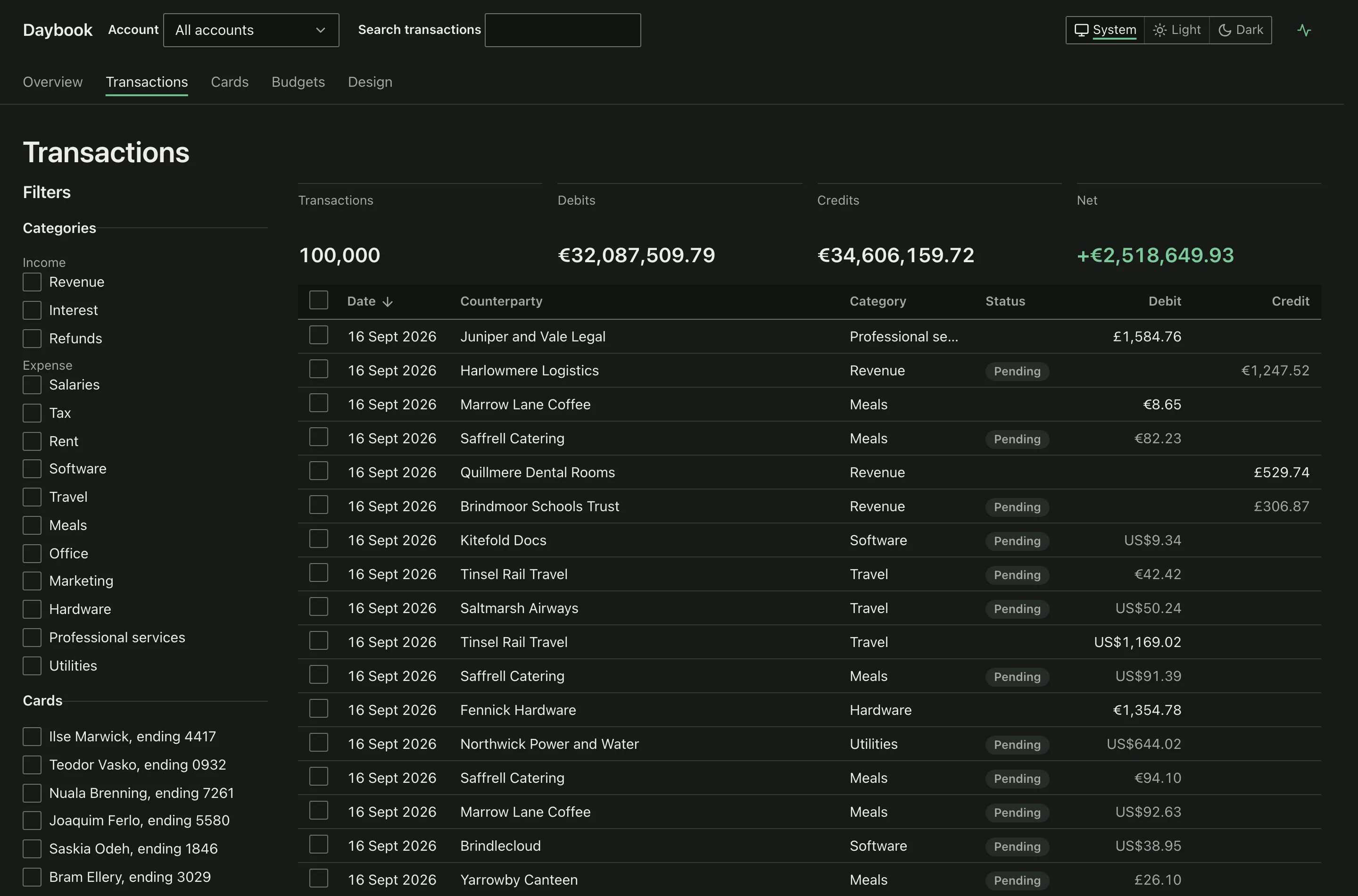Tick the Professional services checkbox
This screenshot has height=896, width=1358.
point(32,638)
